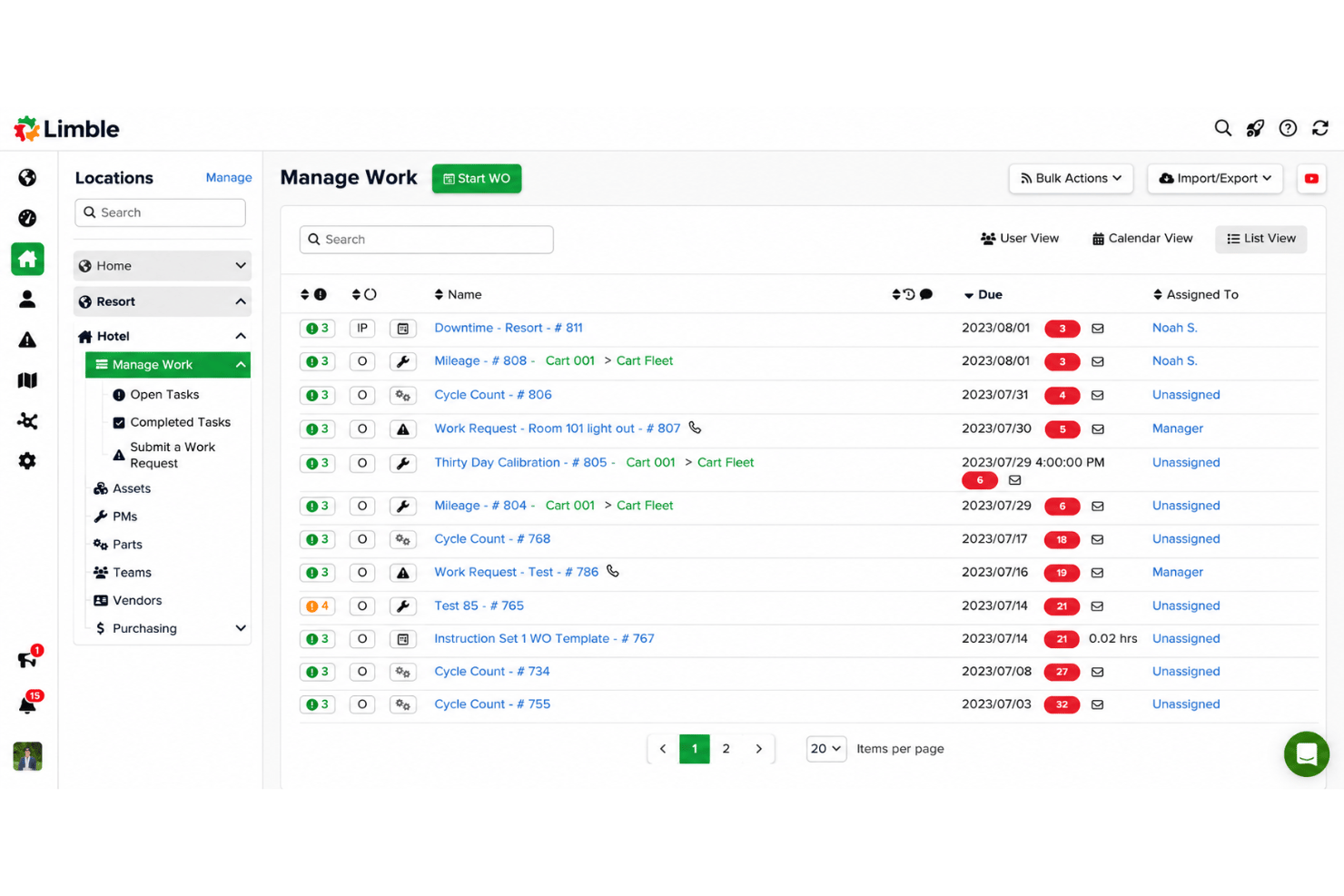Click the IP status badge on Downtime row
Screen dimensions: 1344x896
coord(362,329)
